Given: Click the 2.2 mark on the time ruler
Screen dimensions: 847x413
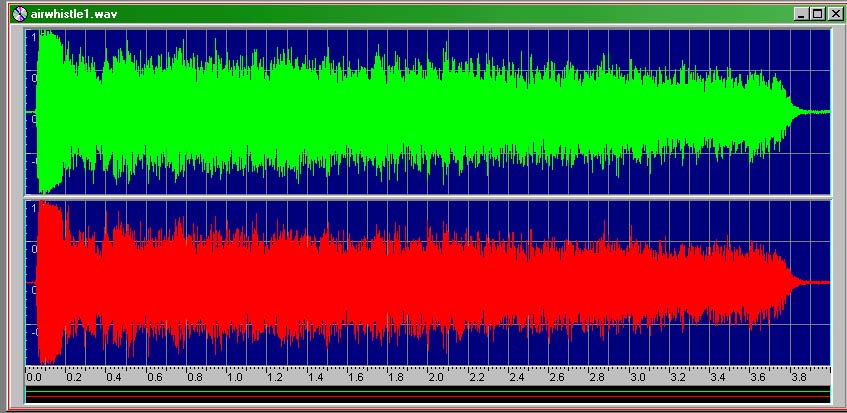Looking at the screenshot, I should 477,377.
